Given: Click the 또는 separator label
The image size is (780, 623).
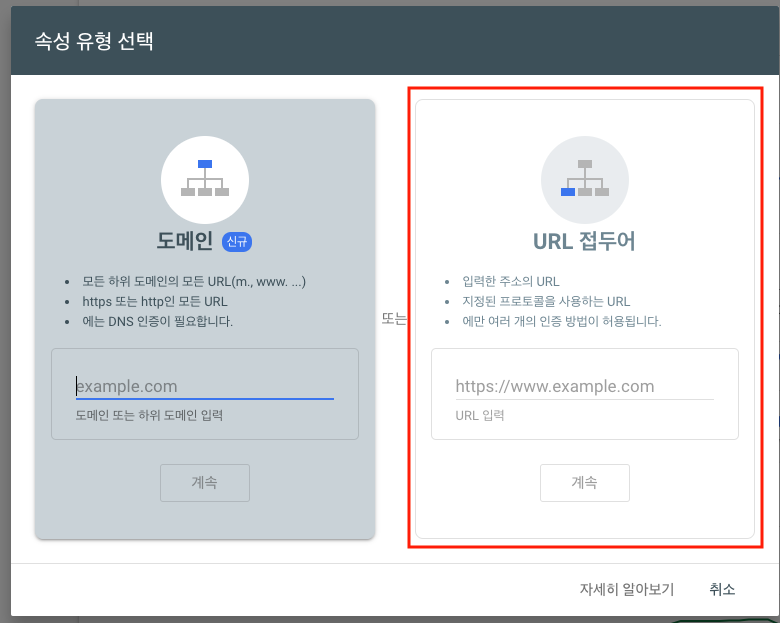Looking at the screenshot, I should [394, 319].
